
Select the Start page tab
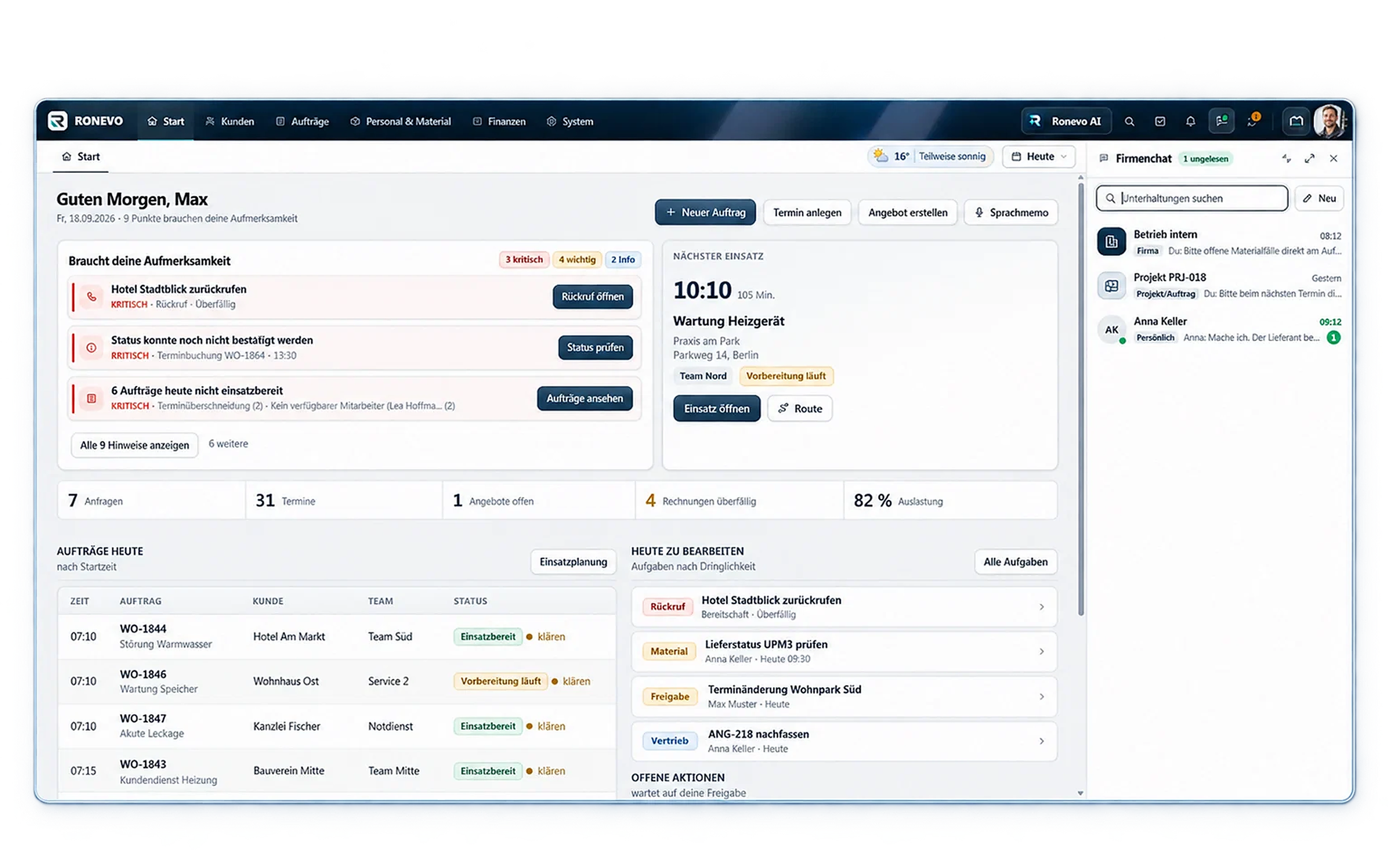pyautogui.click(x=81, y=157)
